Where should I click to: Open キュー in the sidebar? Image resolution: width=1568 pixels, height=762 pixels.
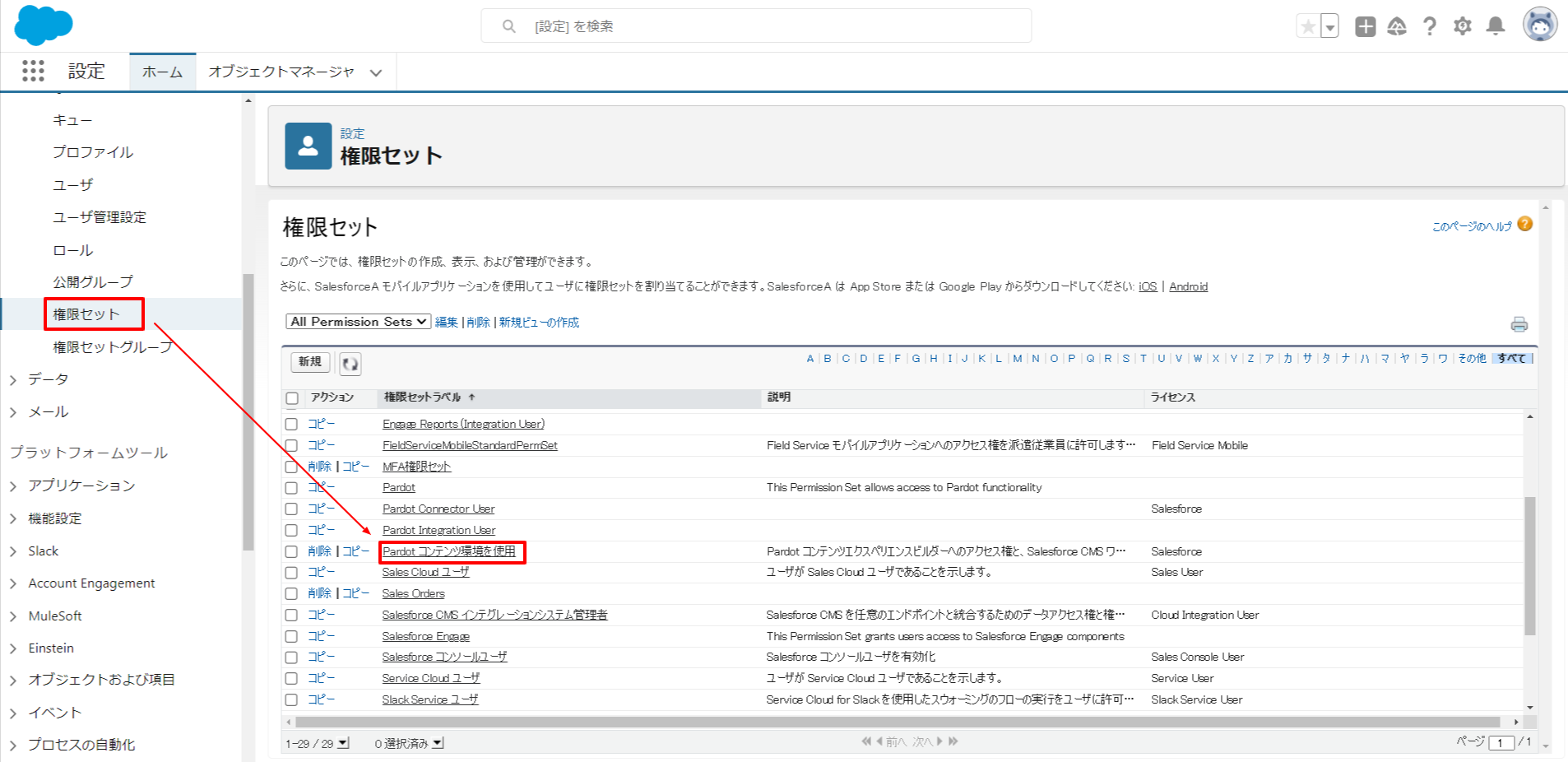click(72, 120)
